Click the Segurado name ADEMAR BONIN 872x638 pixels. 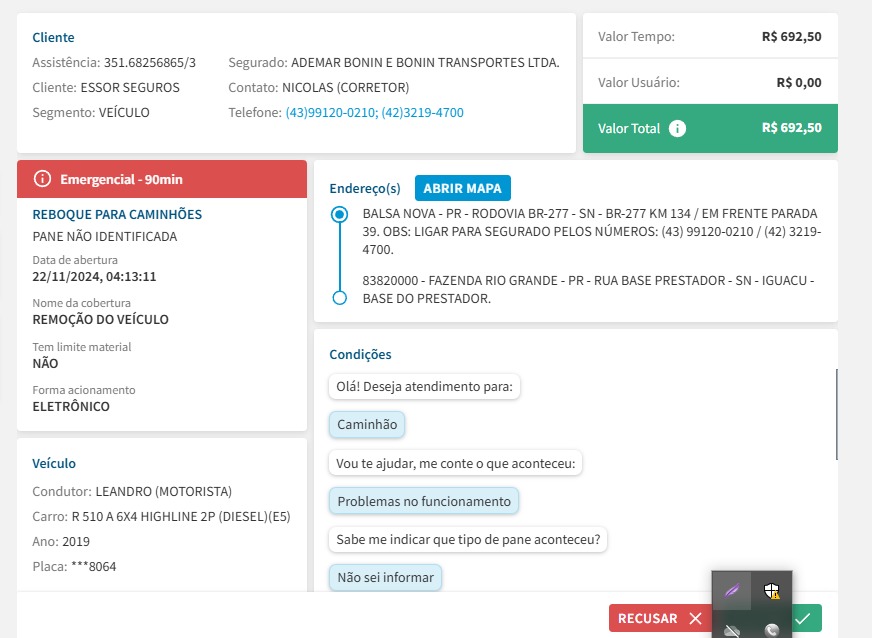point(425,62)
